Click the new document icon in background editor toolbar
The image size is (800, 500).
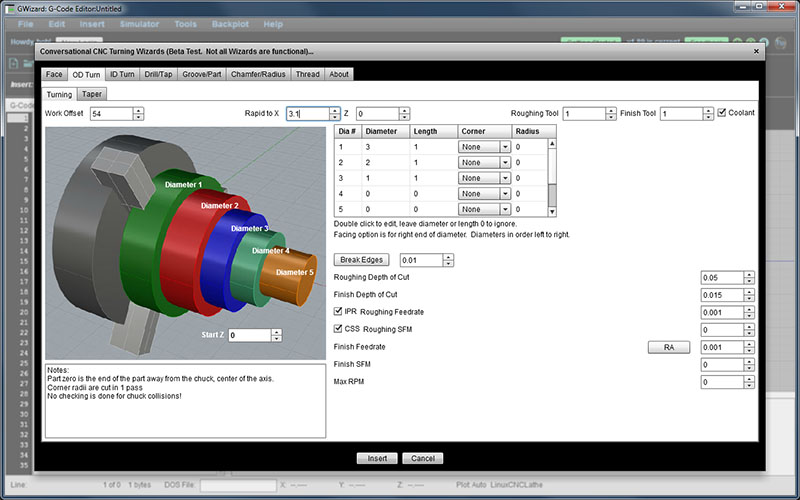[14, 63]
